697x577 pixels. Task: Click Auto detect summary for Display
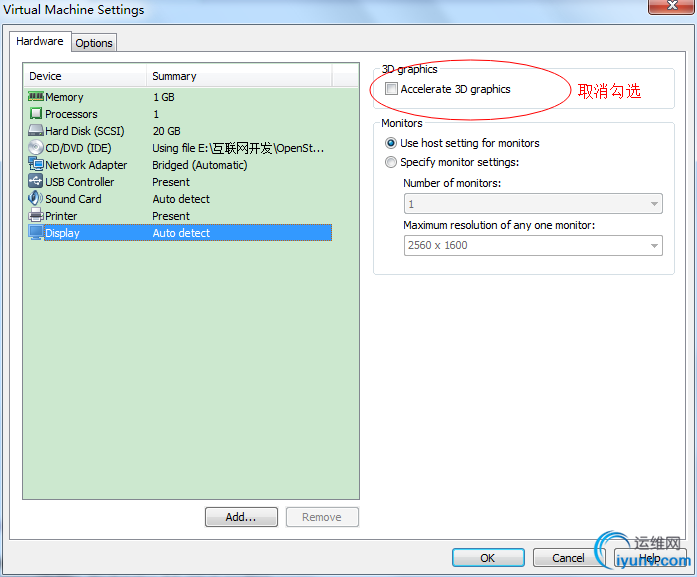tap(181, 233)
